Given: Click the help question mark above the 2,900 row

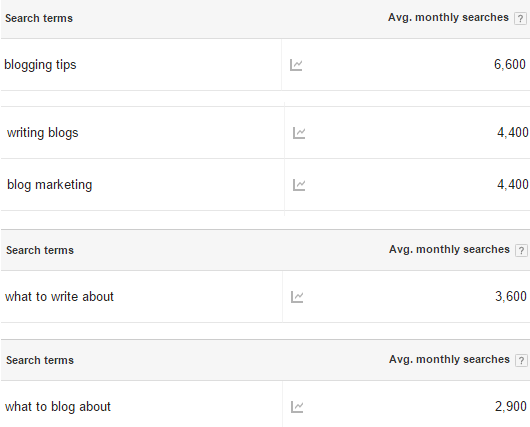Looking at the screenshot, I should point(521,360).
